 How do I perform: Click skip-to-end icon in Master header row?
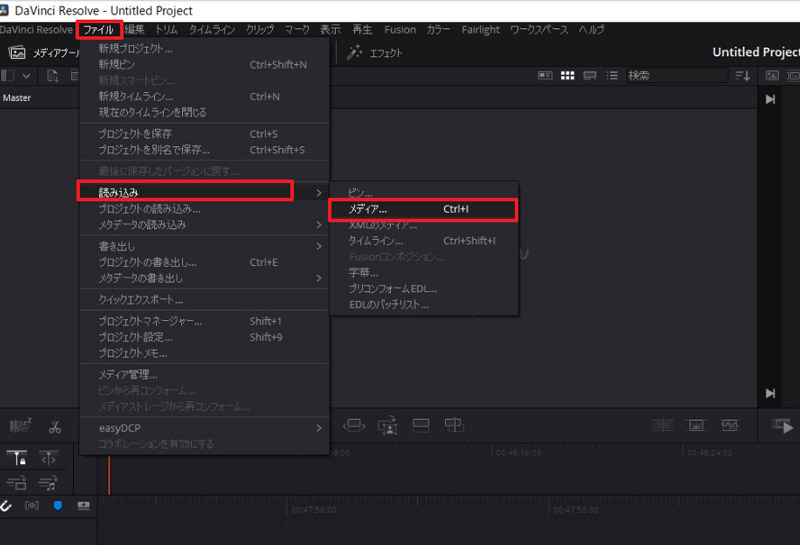tap(770, 99)
